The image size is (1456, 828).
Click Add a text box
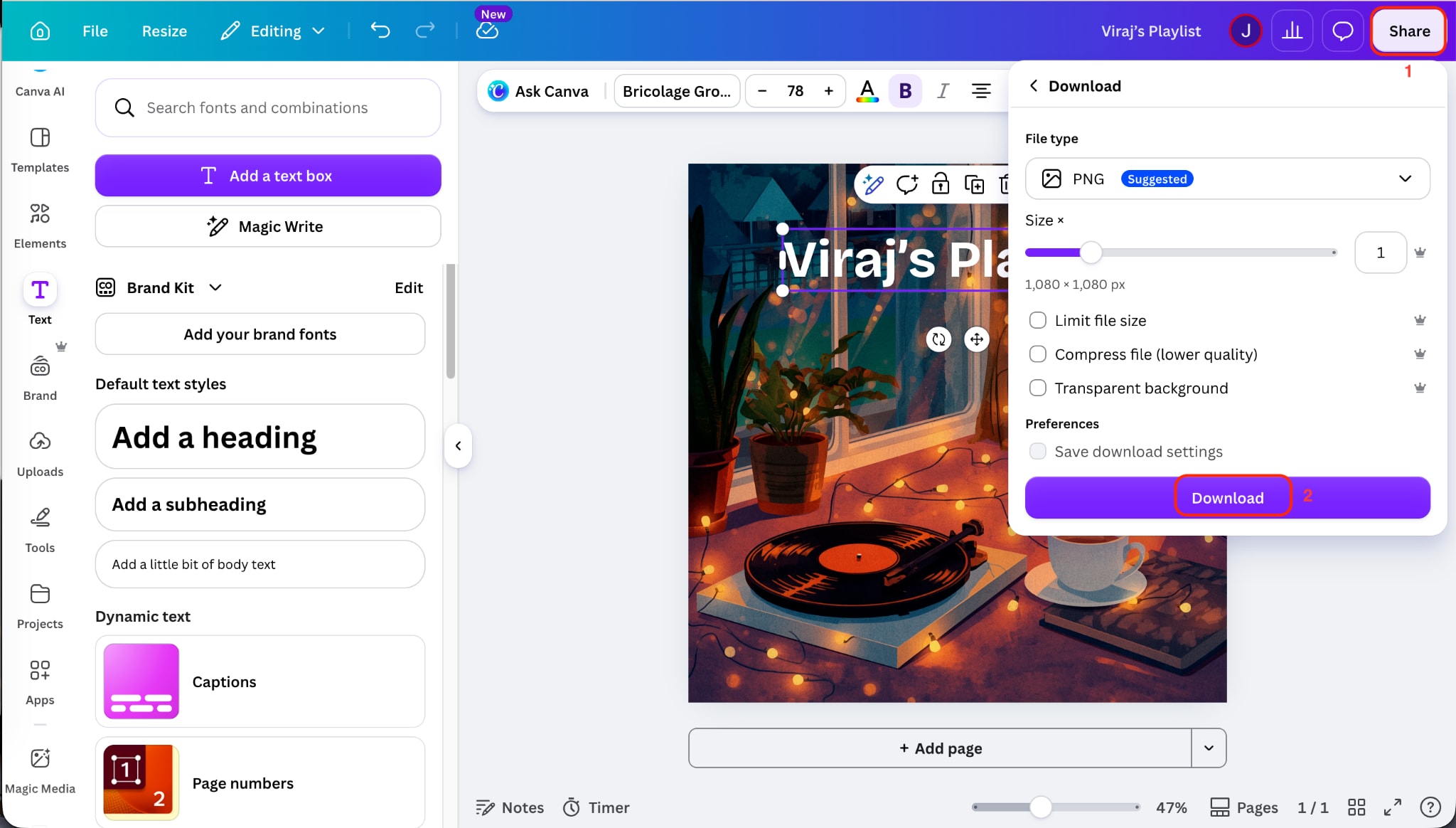pos(268,175)
